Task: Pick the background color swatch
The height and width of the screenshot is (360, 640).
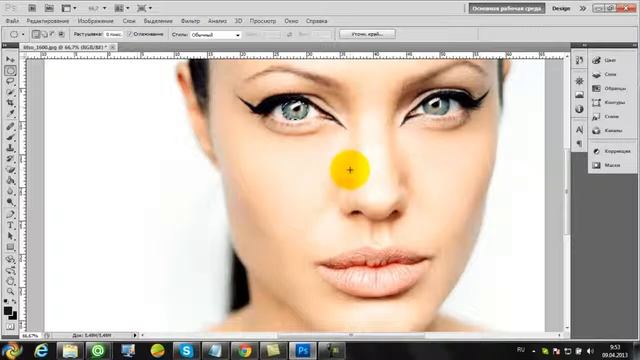Action: point(14,316)
